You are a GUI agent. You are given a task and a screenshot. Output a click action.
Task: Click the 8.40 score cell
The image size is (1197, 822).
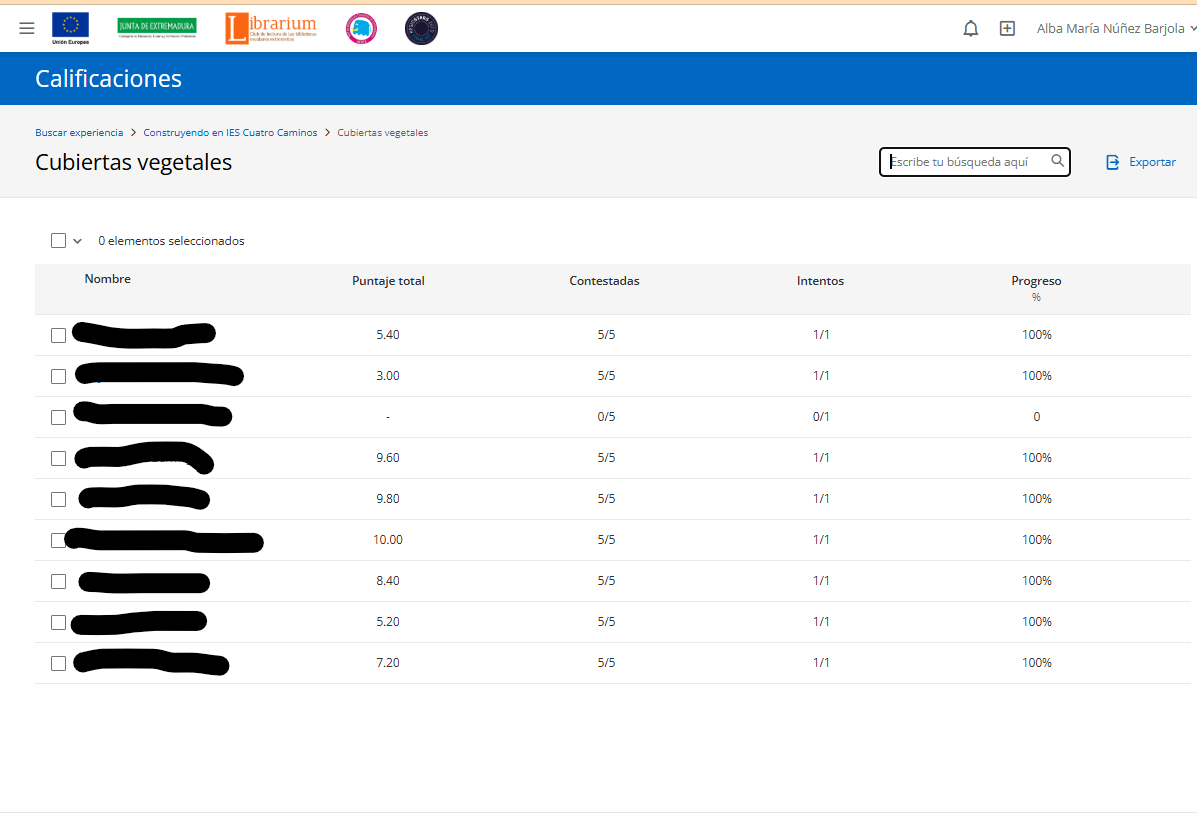(388, 581)
